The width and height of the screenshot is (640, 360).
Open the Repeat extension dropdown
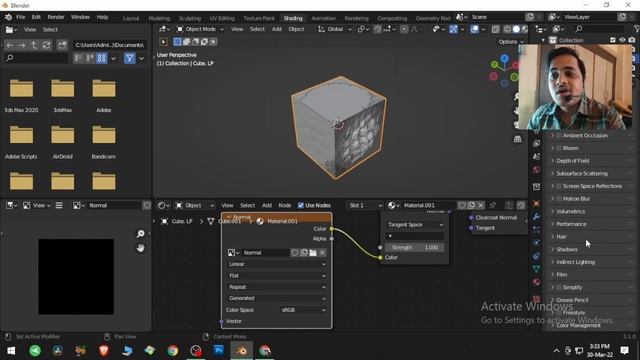pyautogui.click(x=277, y=287)
